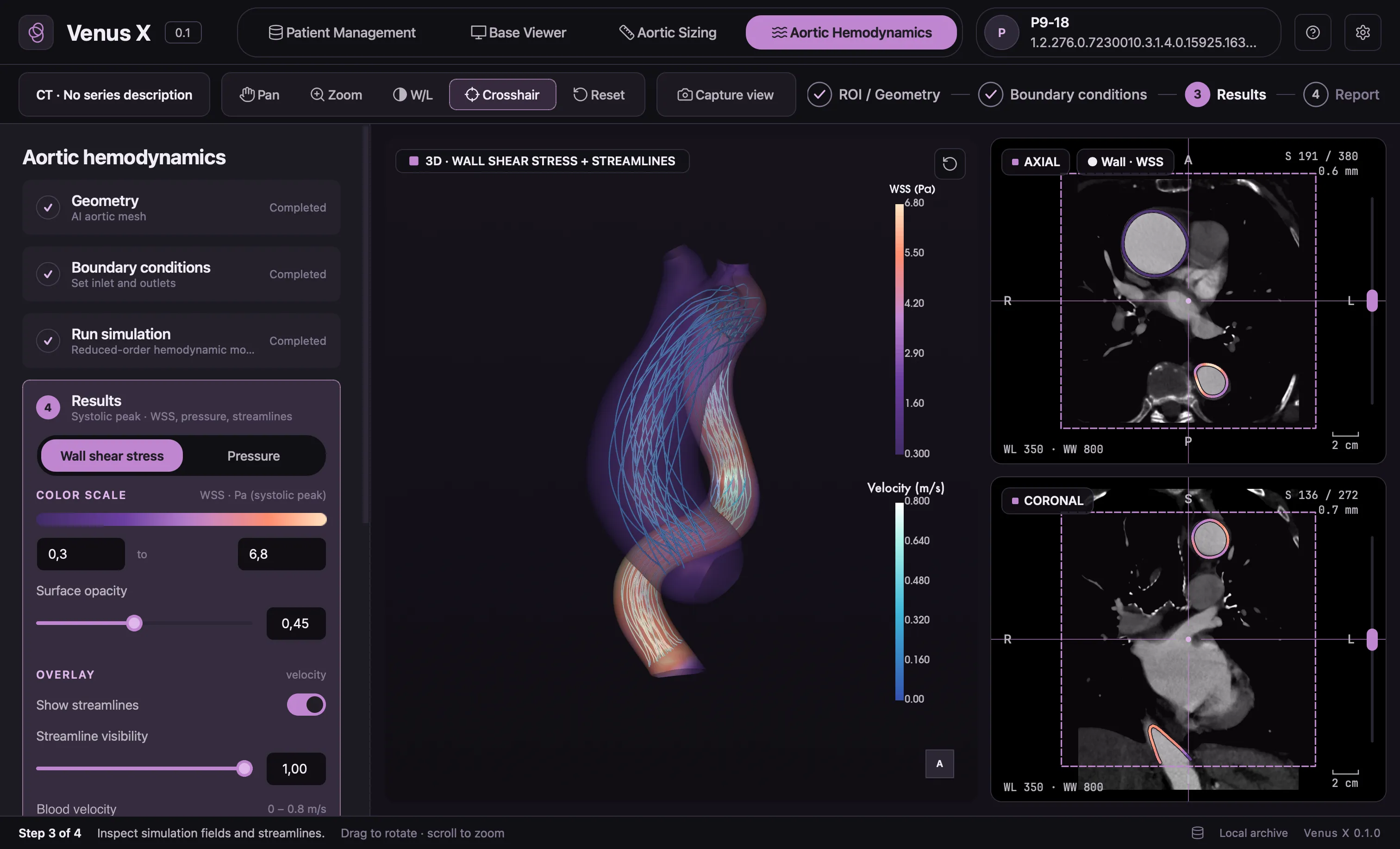The width and height of the screenshot is (1400, 849).
Task: Select the W/L window level tool
Action: [412, 94]
